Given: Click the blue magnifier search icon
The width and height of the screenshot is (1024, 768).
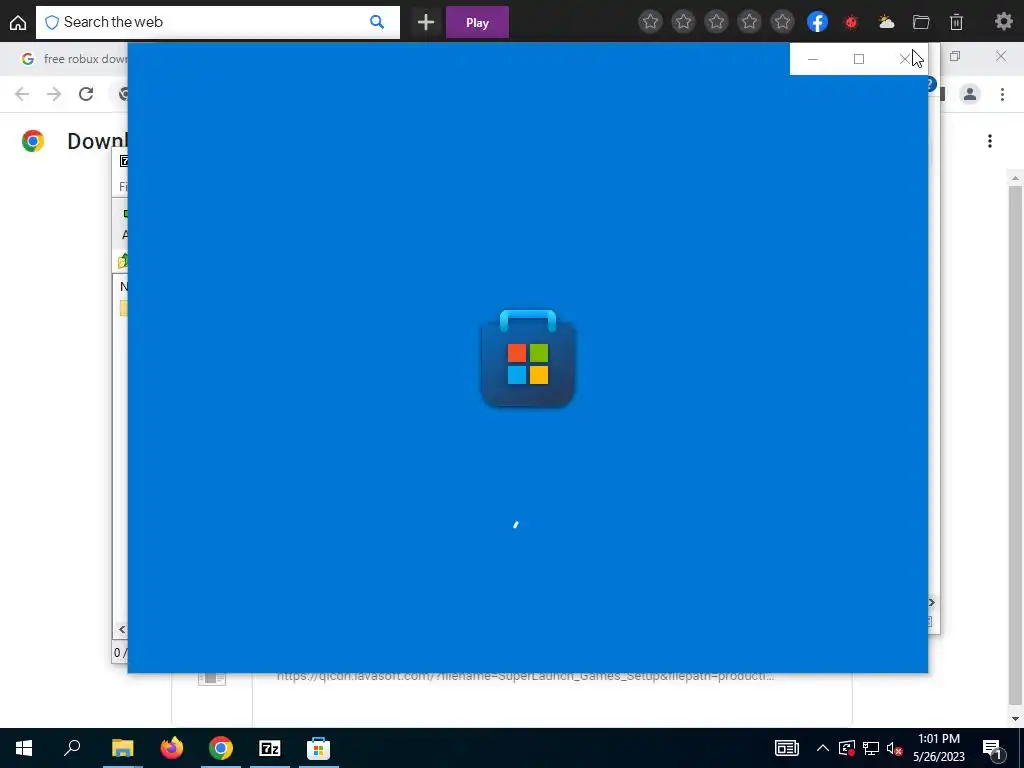Looking at the screenshot, I should (377, 22).
